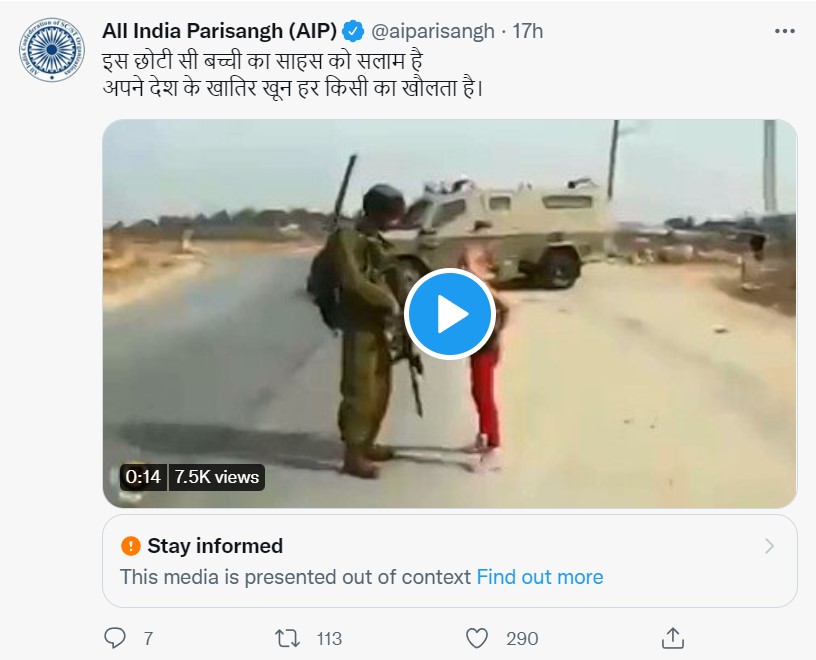Click the blue verified badge
Viewport: 816px width, 660px height.
[353, 31]
